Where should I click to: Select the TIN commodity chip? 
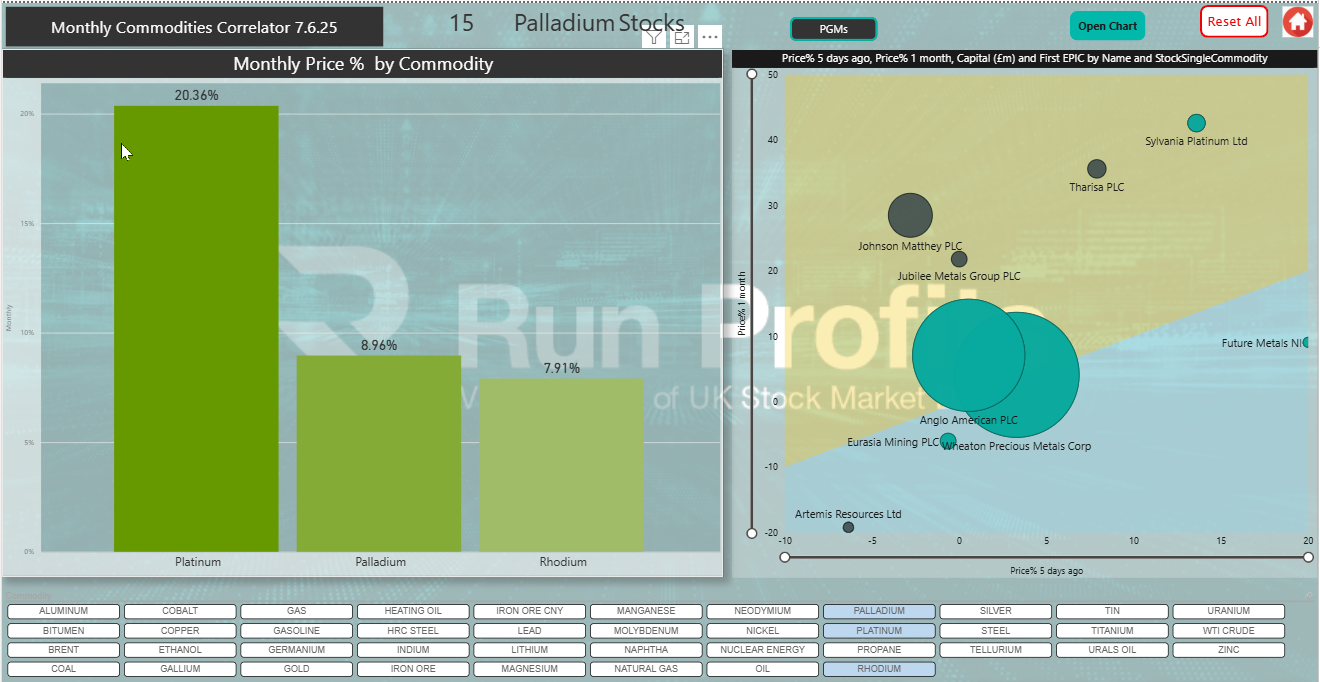point(1112,611)
